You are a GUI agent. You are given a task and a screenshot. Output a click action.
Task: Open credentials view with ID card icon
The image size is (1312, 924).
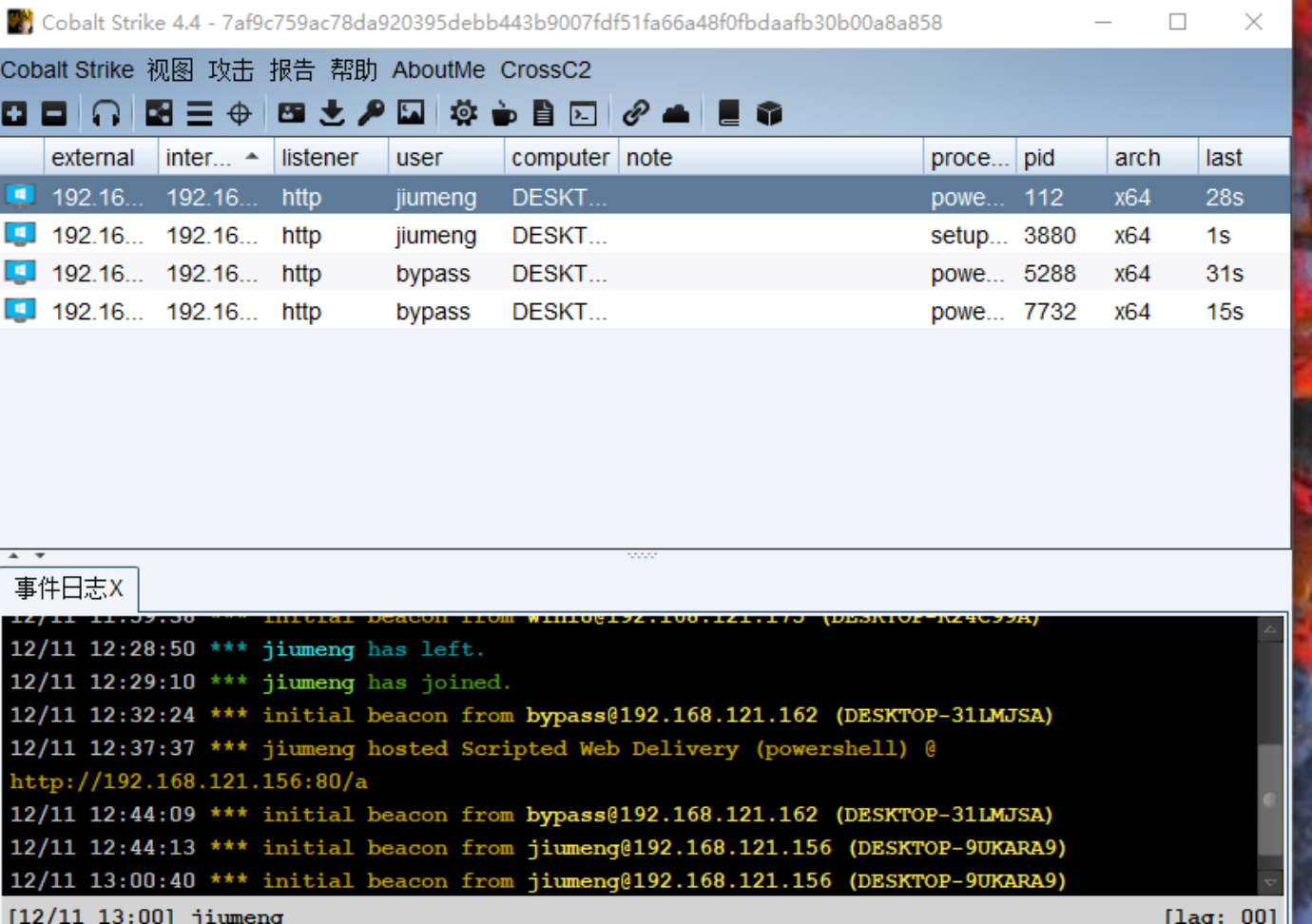click(291, 114)
